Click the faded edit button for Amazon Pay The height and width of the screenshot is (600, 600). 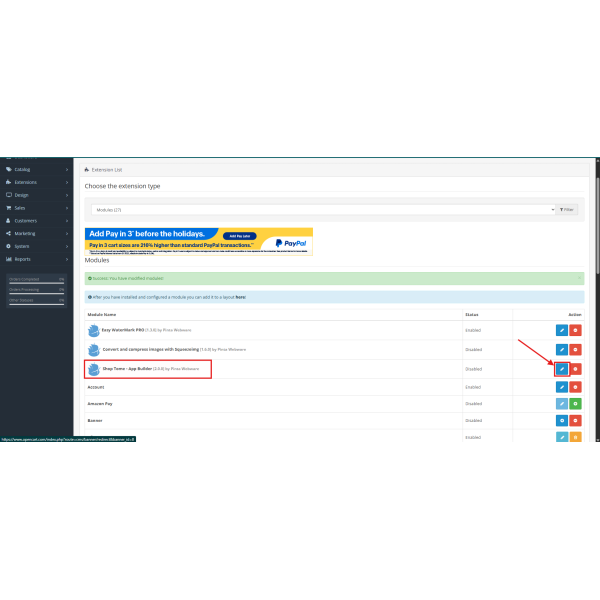(x=561, y=404)
